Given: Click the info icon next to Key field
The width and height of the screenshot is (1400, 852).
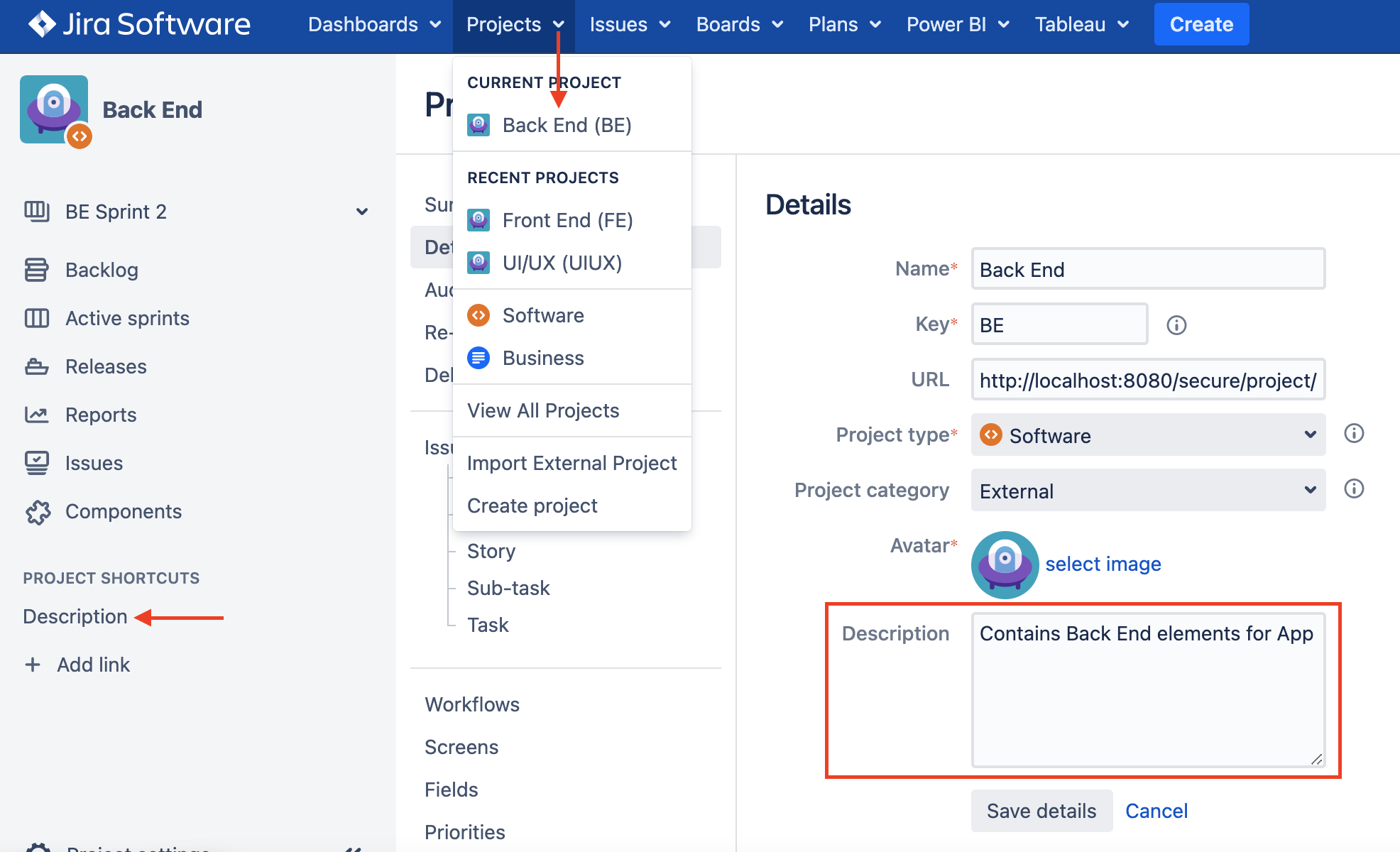Looking at the screenshot, I should pos(1176,325).
